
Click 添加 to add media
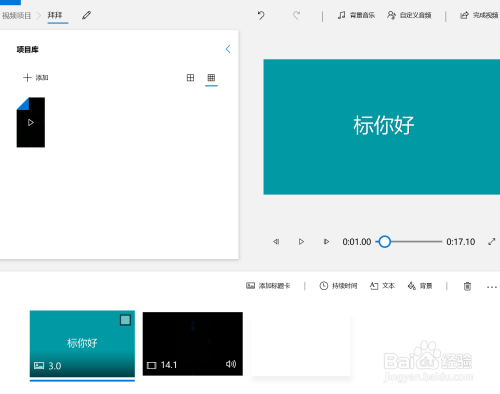click(36, 78)
